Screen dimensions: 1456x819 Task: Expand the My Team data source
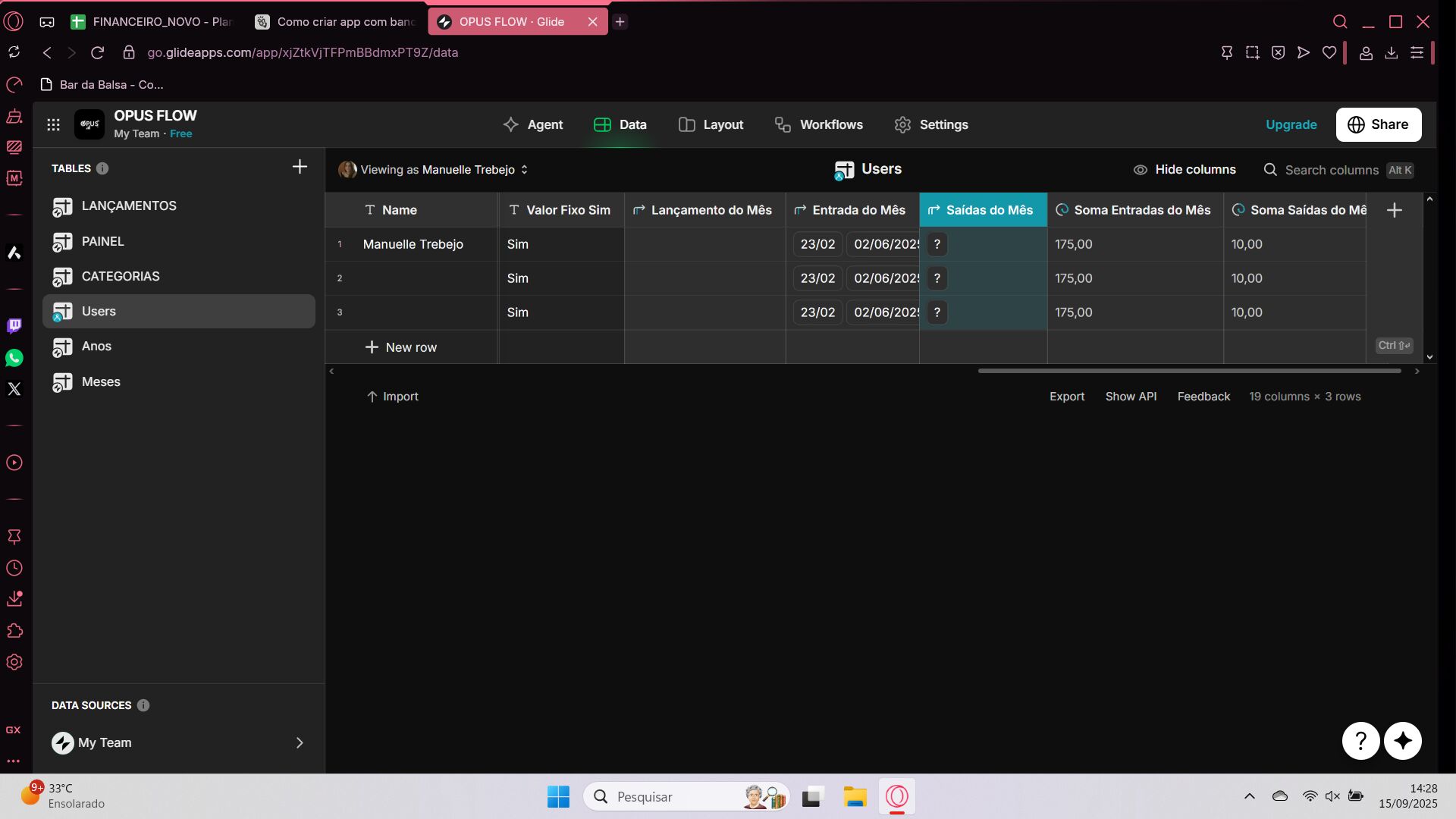[299, 742]
